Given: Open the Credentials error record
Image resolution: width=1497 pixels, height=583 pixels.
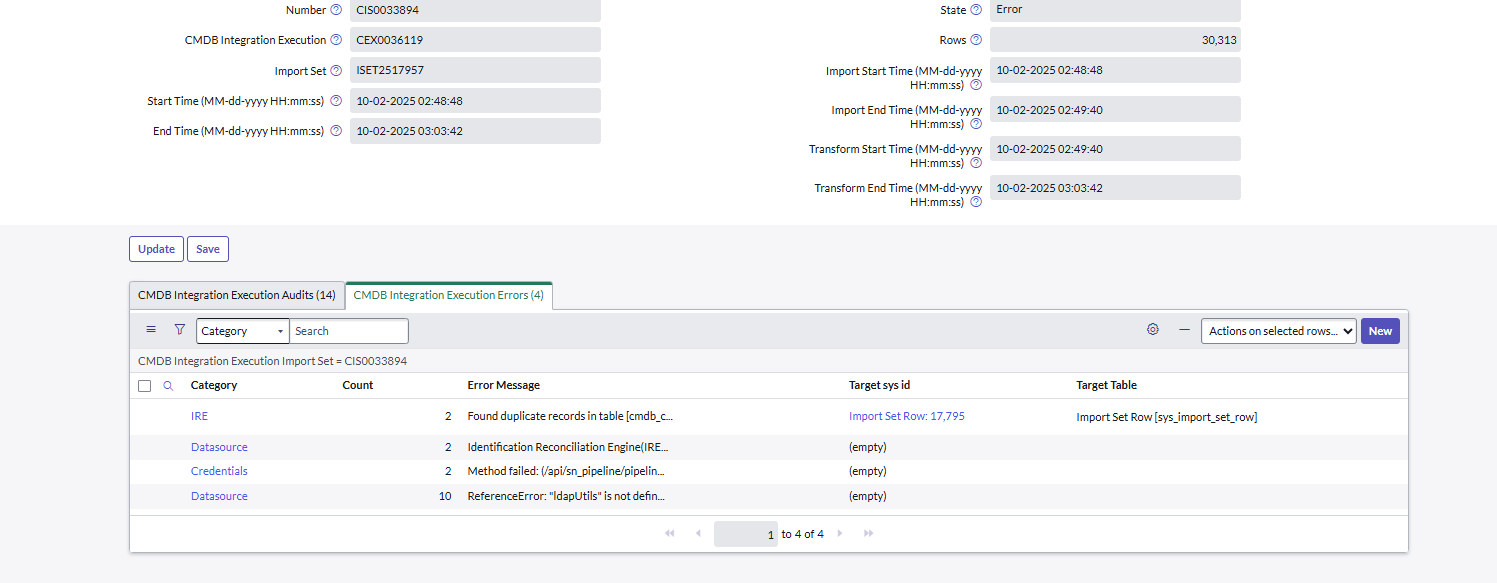Looking at the screenshot, I should [219, 471].
